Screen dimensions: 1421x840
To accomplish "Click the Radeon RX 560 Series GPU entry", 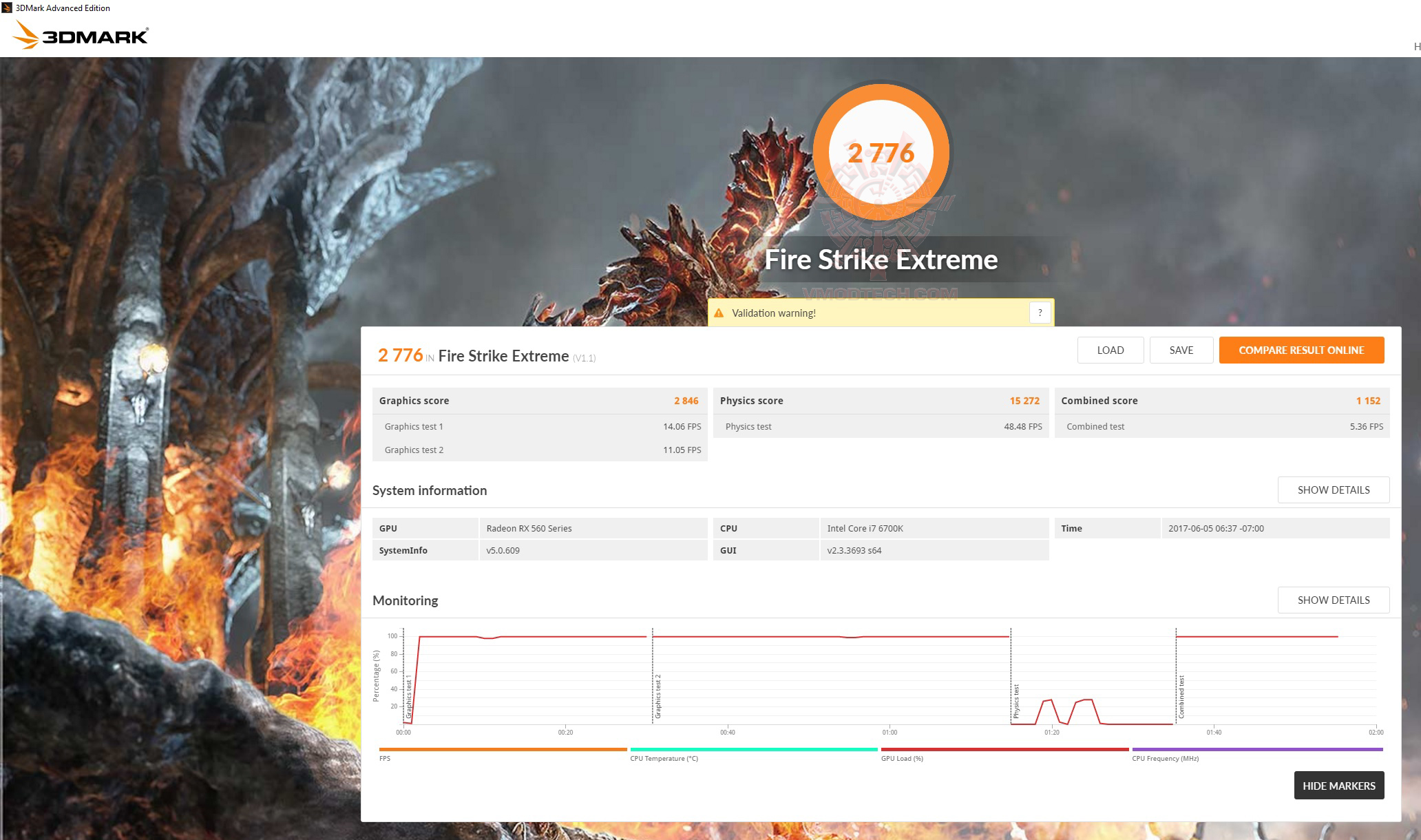I will click(x=529, y=528).
